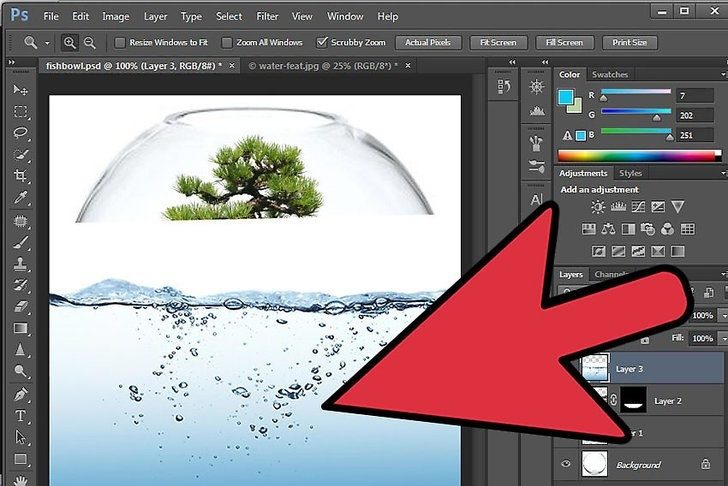Screen dimensions: 728x486
Task: Open the Zoom tool preset picker arrow
Action: tap(47, 44)
